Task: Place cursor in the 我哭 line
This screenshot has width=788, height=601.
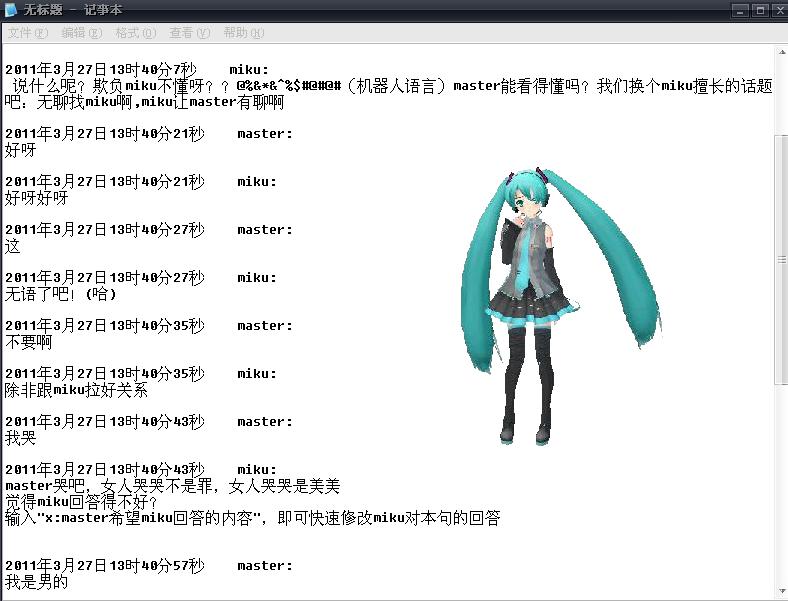Action: click(20, 438)
